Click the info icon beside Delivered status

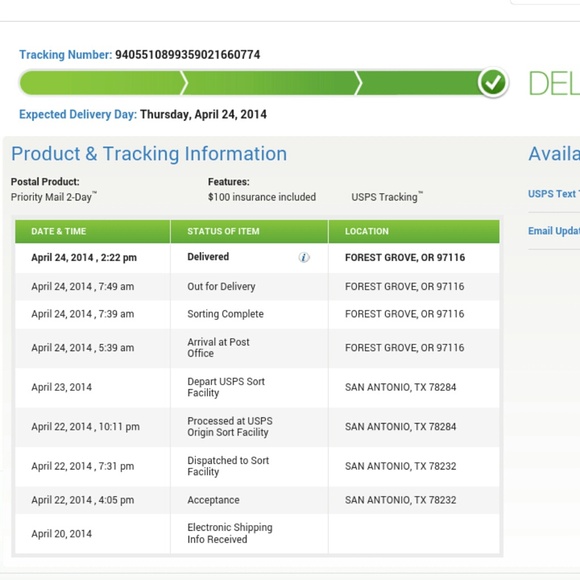(x=304, y=257)
